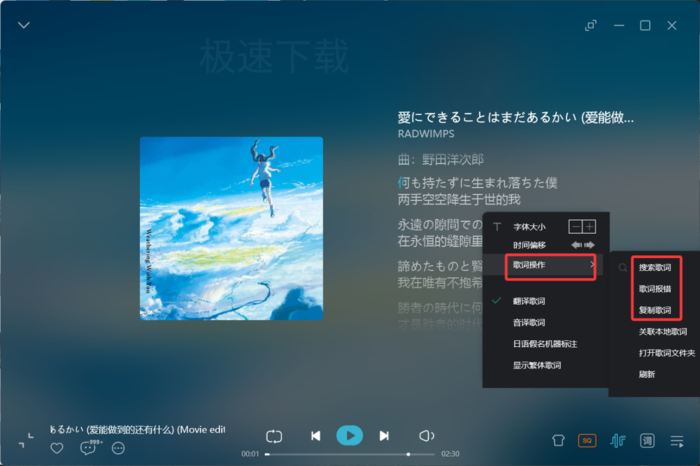Expand the 歌词操作 submenu
The height and width of the screenshot is (466, 700).
[x=543, y=265]
